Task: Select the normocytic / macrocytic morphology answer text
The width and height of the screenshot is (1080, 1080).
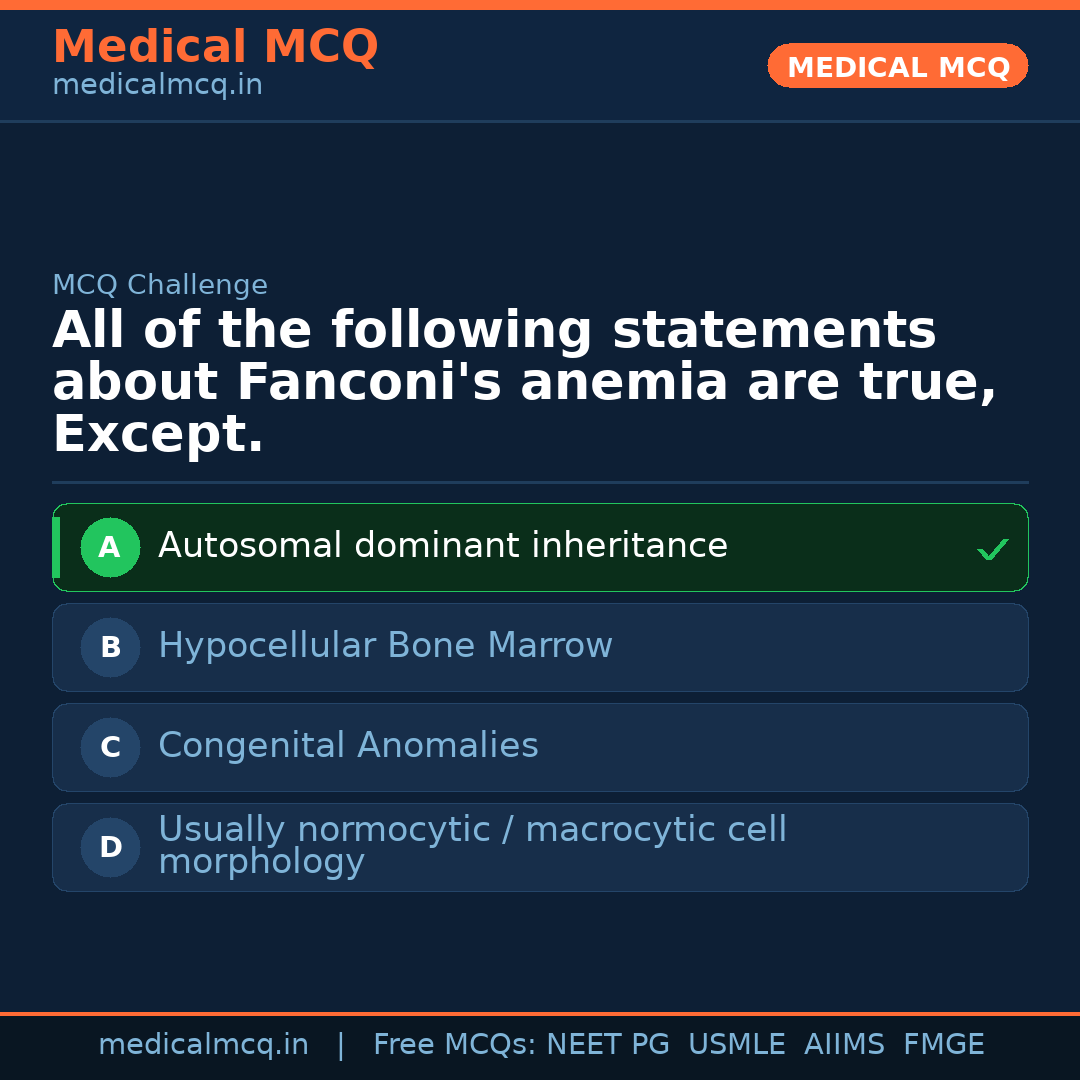Action: pyautogui.click(x=472, y=845)
